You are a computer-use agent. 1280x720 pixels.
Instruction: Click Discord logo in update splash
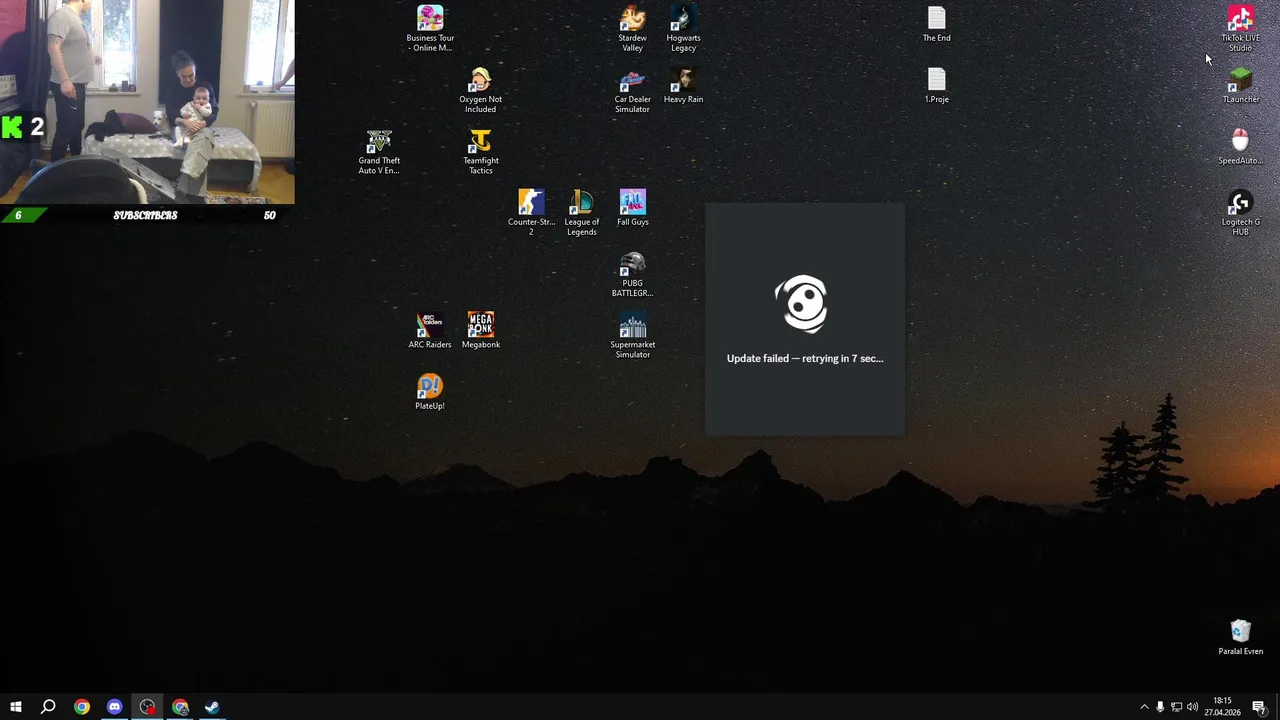[x=802, y=304]
